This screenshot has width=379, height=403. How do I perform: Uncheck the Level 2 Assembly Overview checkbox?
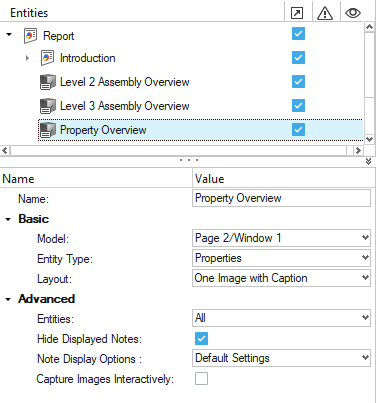tap(298, 82)
